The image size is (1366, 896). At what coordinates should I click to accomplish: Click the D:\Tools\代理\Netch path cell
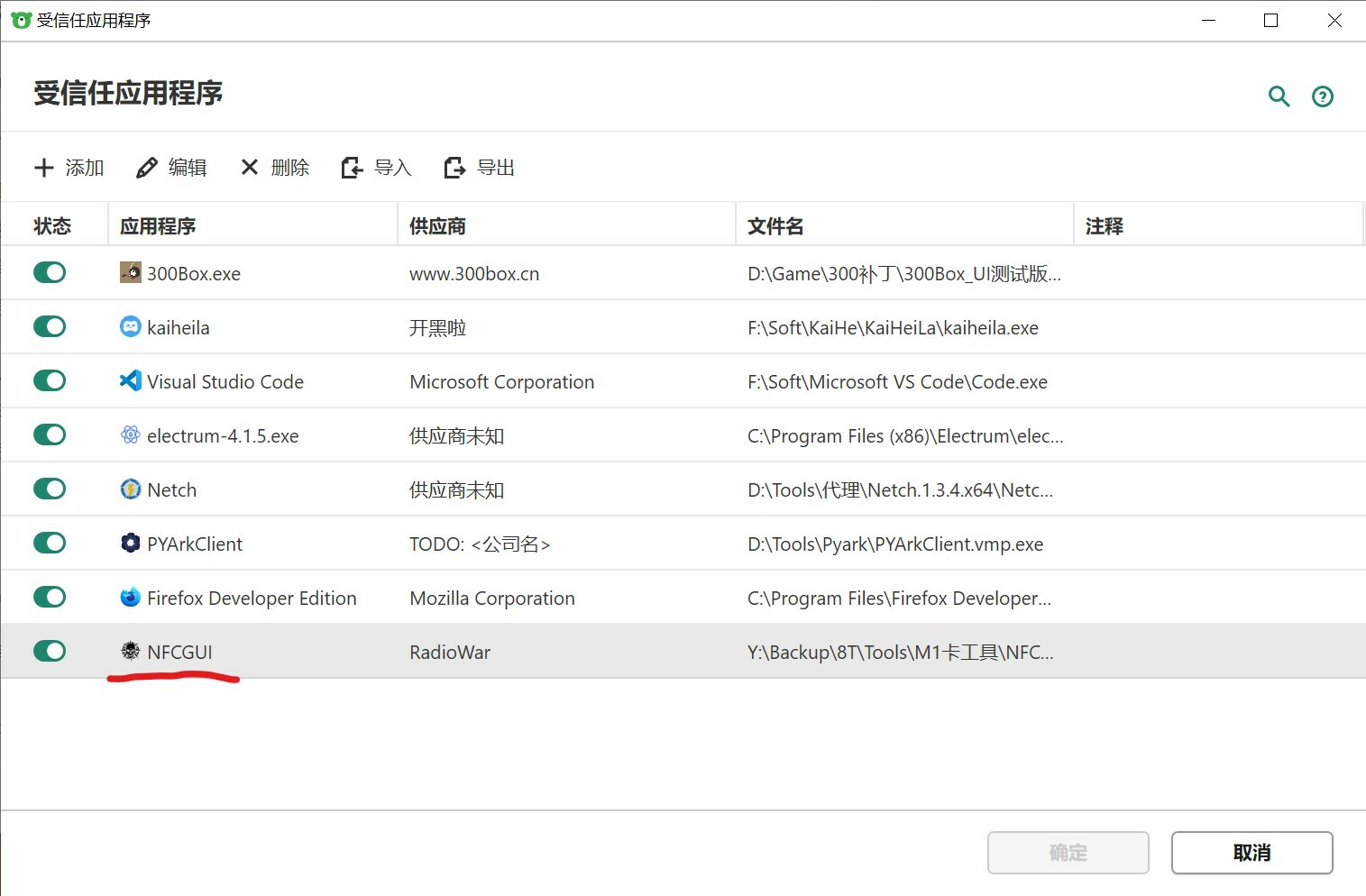[x=900, y=490]
